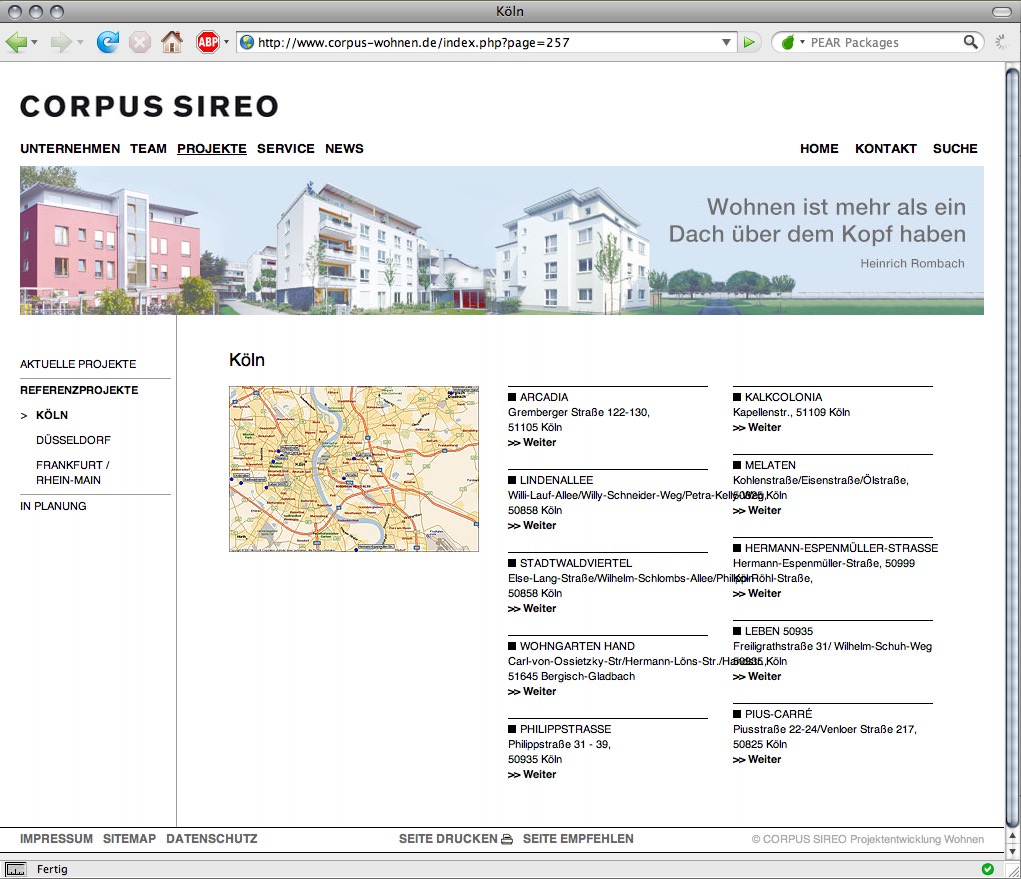The image size is (1021, 879).
Task: Open the Adblock Plus dropdown arrow
Action: click(x=226, y=42)
